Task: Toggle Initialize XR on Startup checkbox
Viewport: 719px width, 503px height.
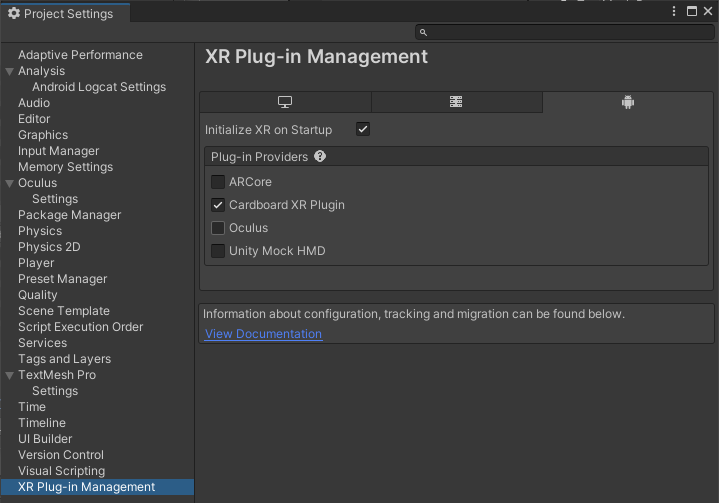Action: 363,129
